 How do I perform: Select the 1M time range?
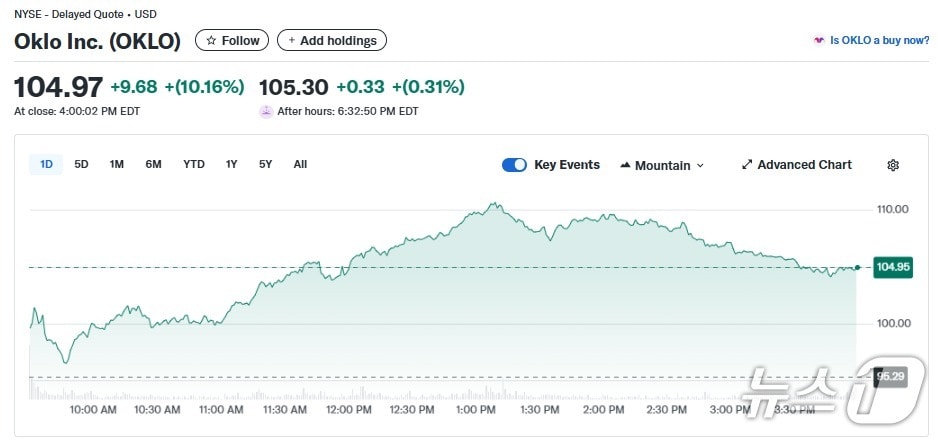[x=117, y=164]
